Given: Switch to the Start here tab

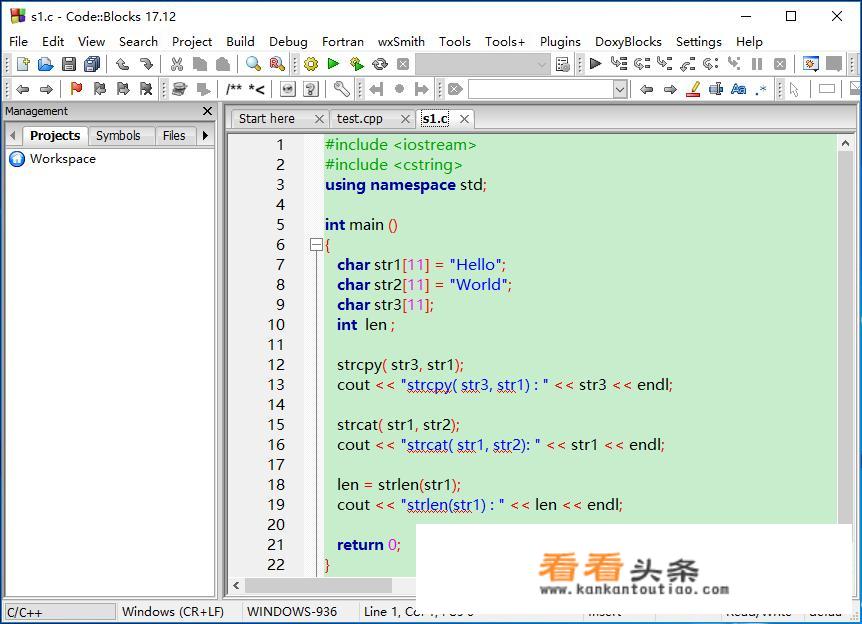Looking at the screenshot, I should 267,119.
